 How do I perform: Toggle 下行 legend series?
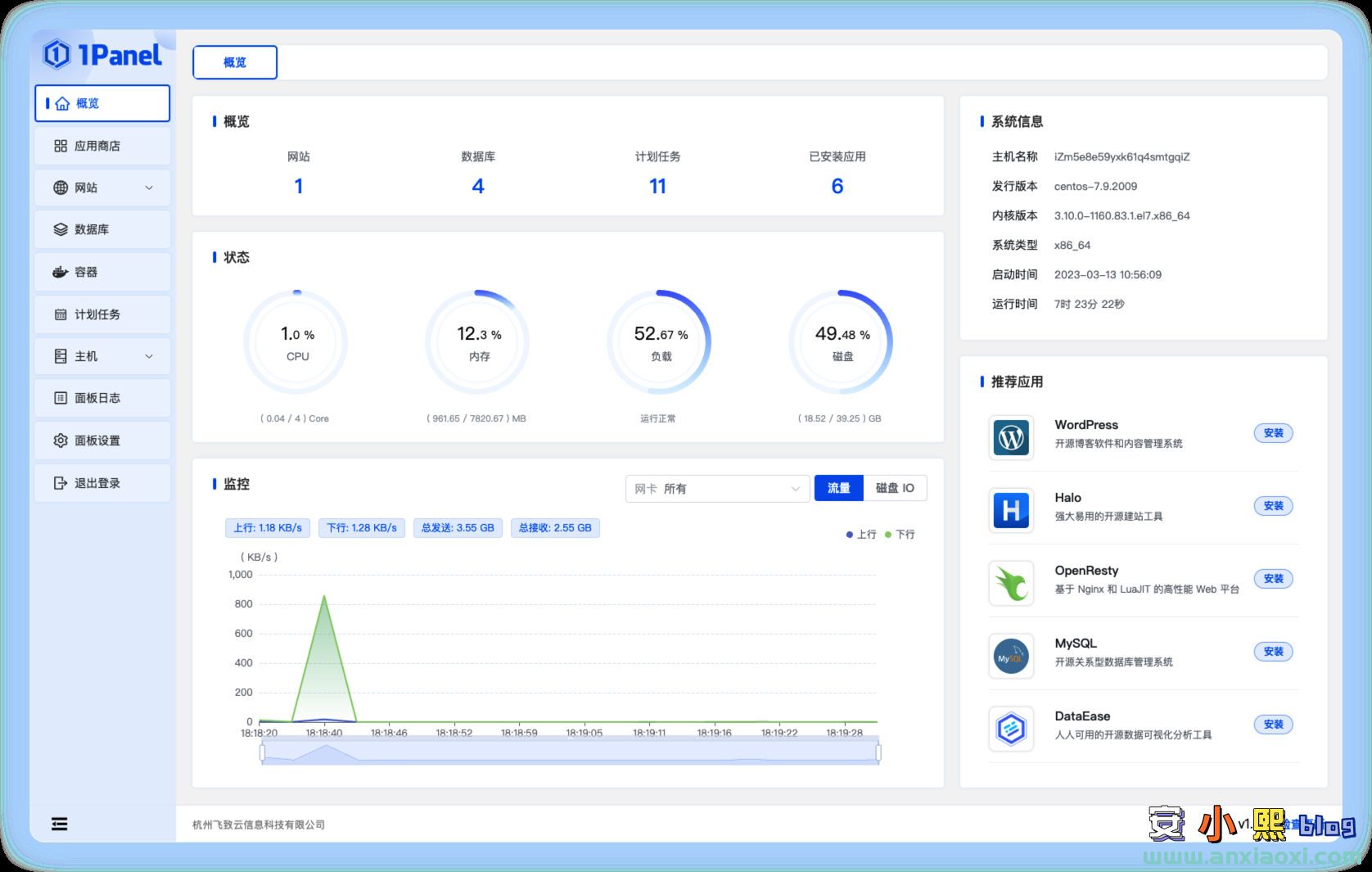pos(900,534)
